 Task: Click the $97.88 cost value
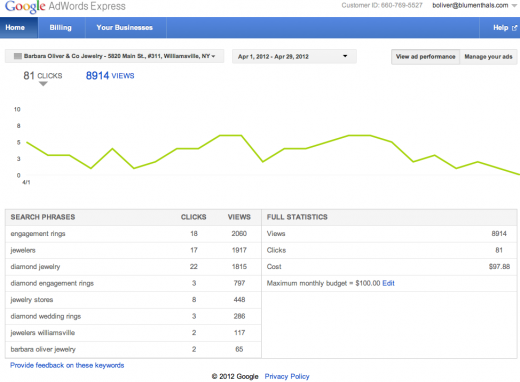pos(499,267)
